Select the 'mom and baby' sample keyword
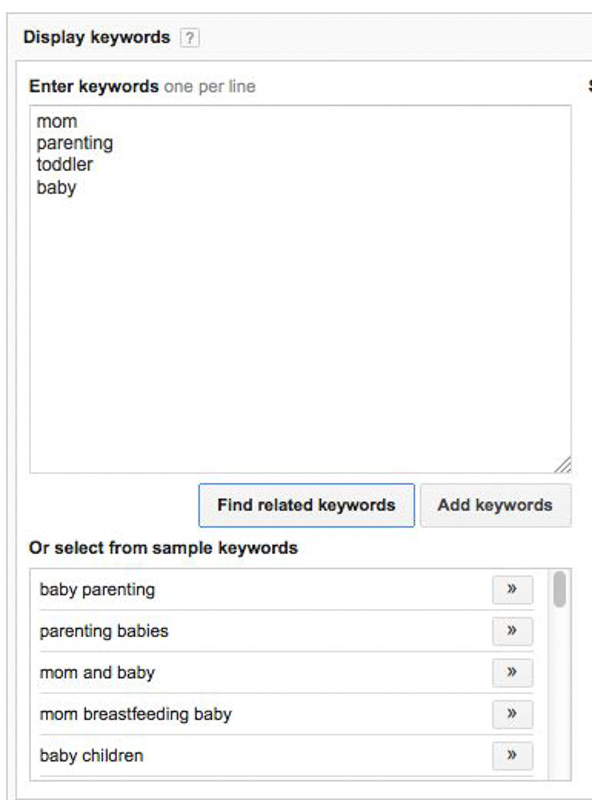This screenshot has height=800, width=592. coord(97,673)
